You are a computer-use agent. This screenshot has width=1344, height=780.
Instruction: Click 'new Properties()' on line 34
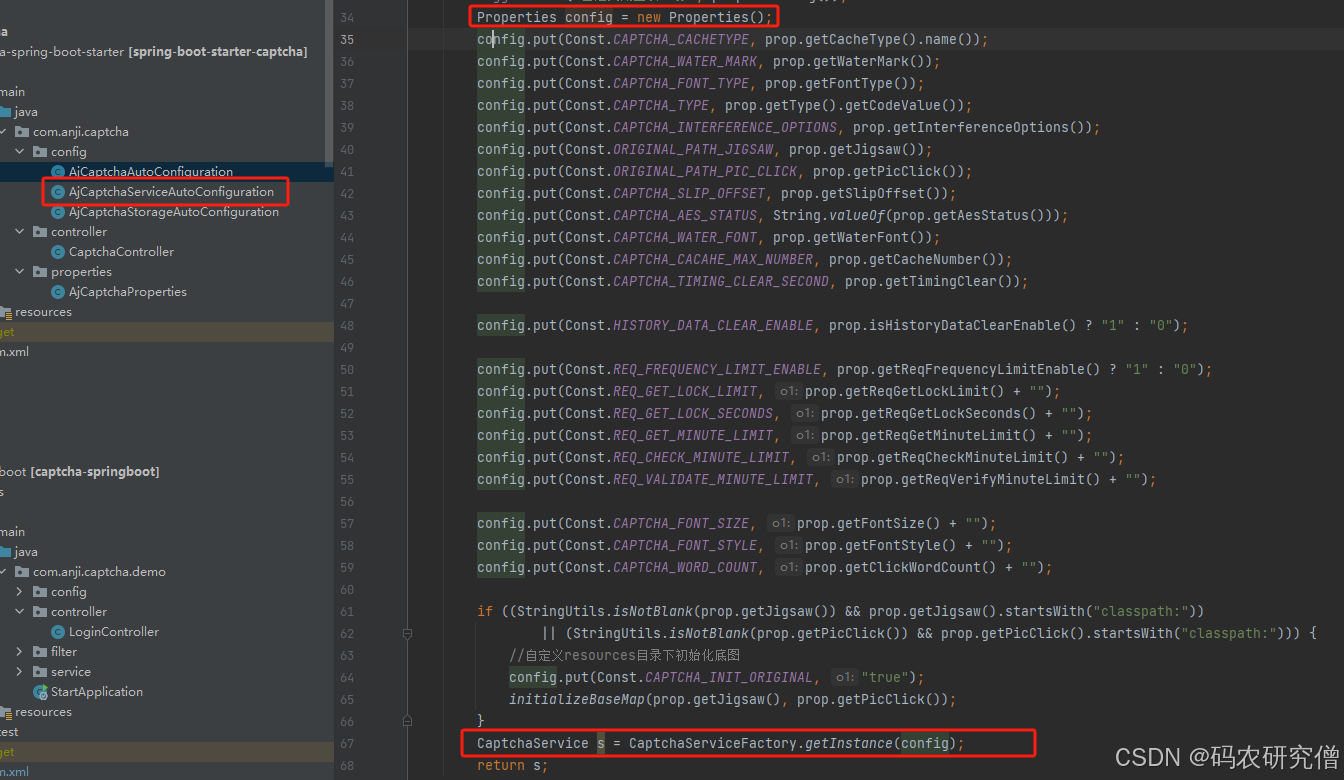pos(701,18)
